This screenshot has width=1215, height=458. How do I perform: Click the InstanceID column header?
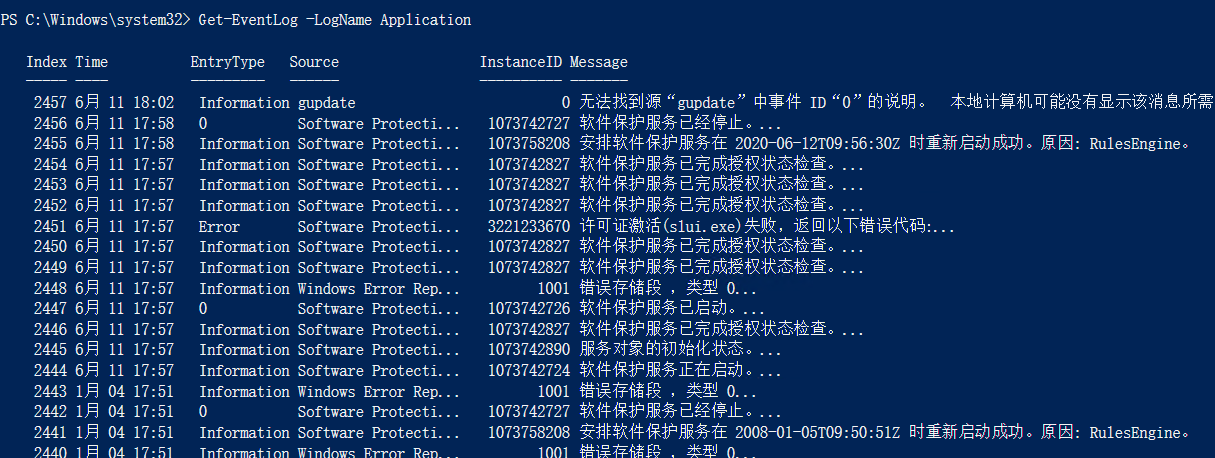(x=520, y=62)
